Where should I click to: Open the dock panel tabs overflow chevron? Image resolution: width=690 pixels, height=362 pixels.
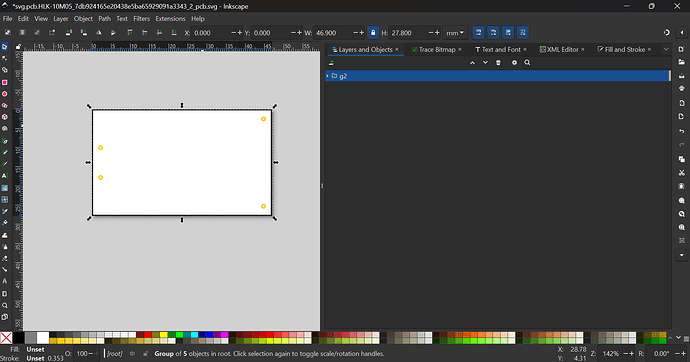click(666, 49)
